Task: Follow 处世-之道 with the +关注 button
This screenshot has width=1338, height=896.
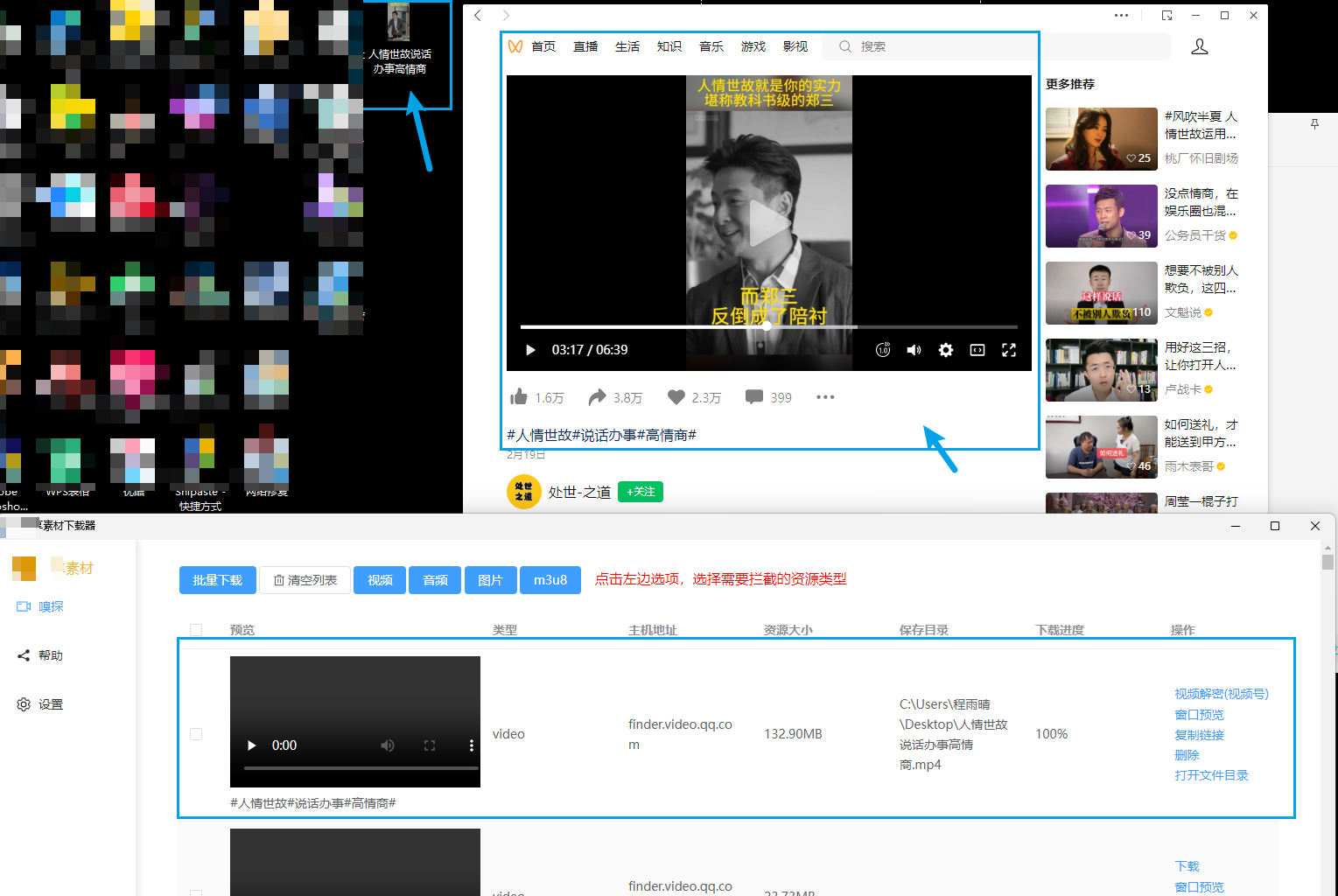Action: [641, 492]
